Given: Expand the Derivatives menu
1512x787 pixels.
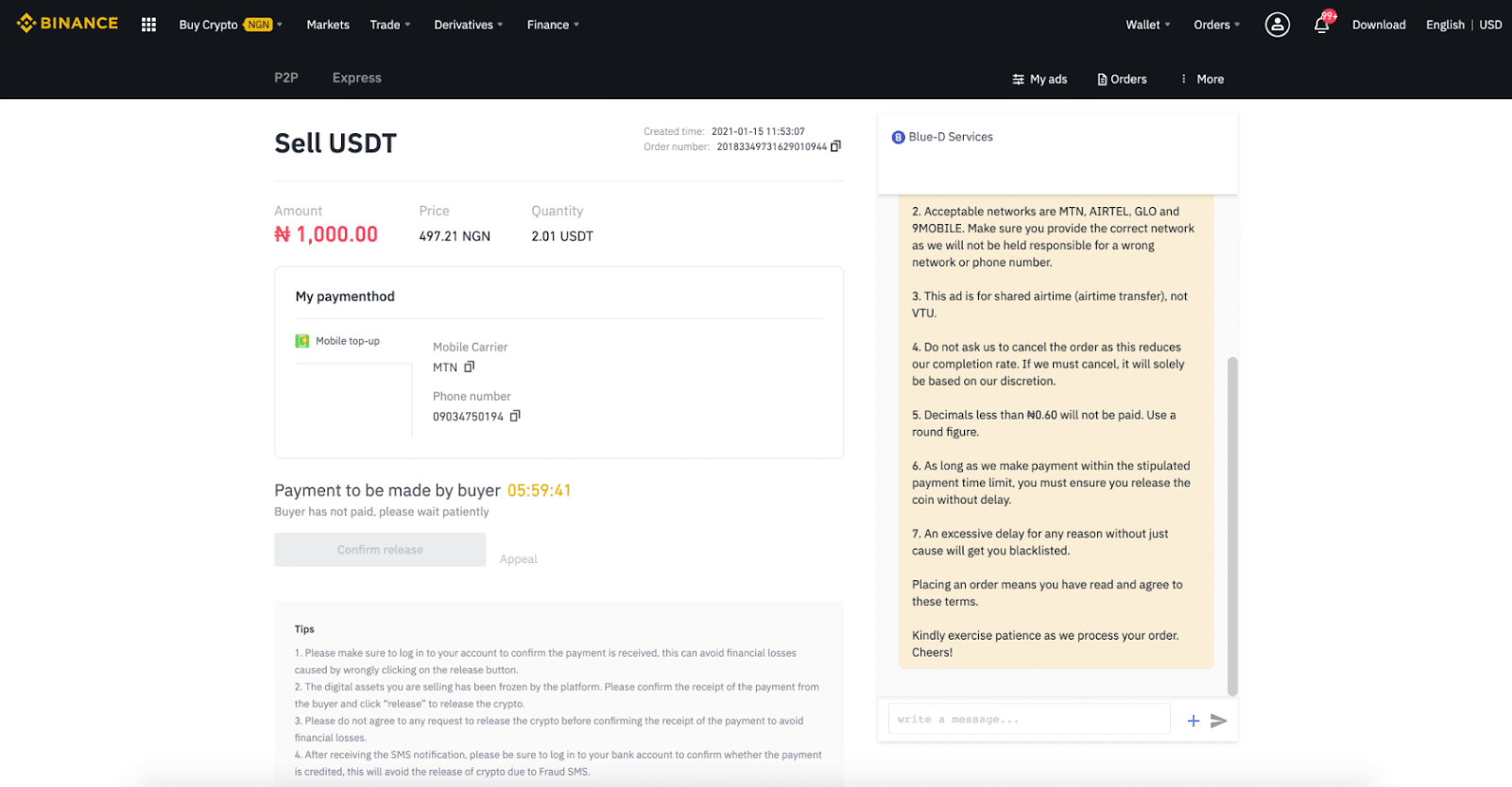Looking at the screenshot, I should click(469, 25).
